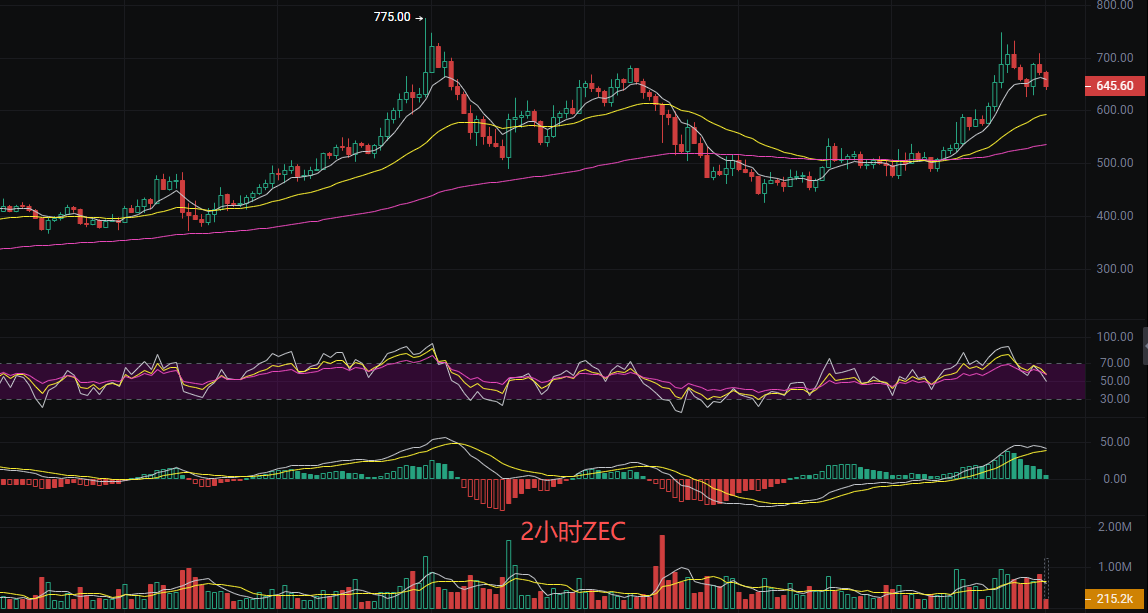Click the 700.00 label on price axis

(1114, 58)
